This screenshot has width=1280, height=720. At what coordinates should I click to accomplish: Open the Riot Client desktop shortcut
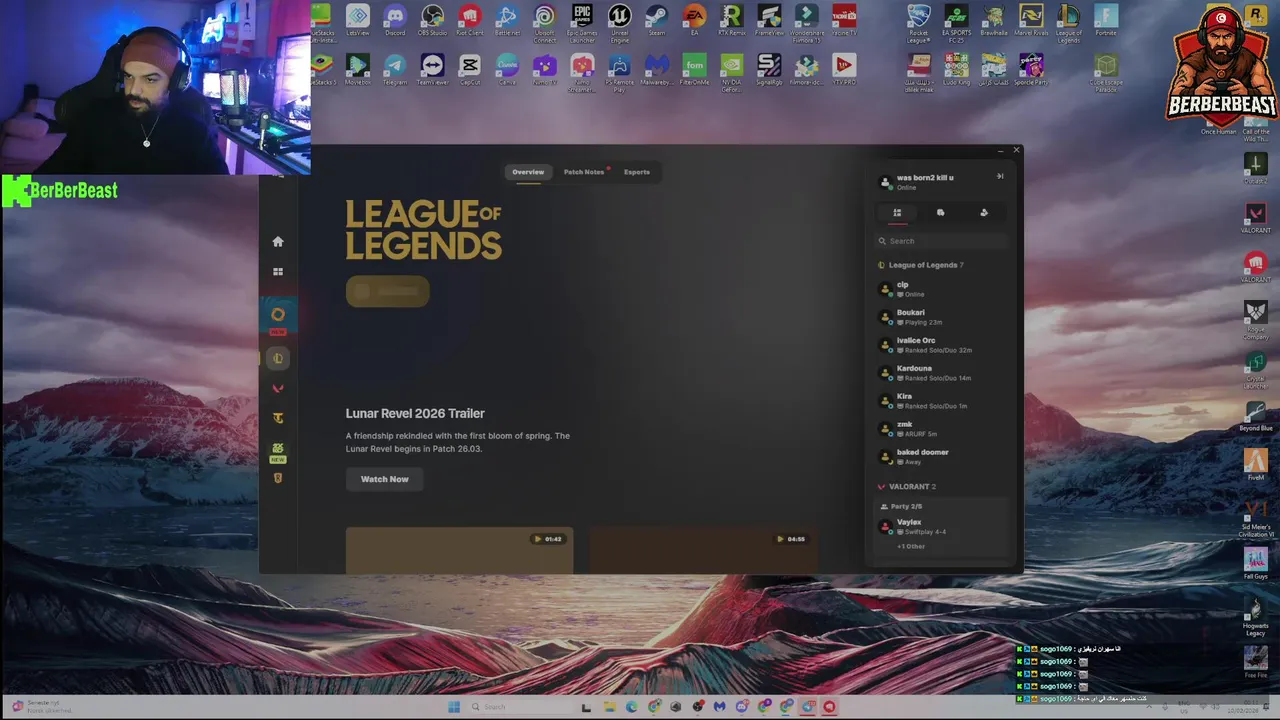tap(469, 20)
